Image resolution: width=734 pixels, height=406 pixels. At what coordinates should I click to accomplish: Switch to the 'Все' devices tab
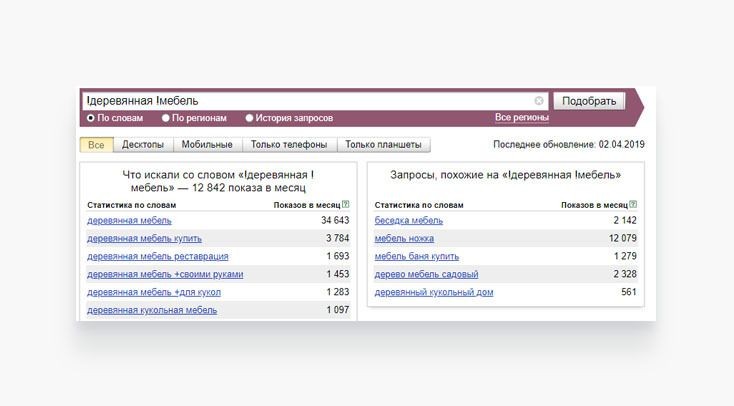click(x=96, y=145)
